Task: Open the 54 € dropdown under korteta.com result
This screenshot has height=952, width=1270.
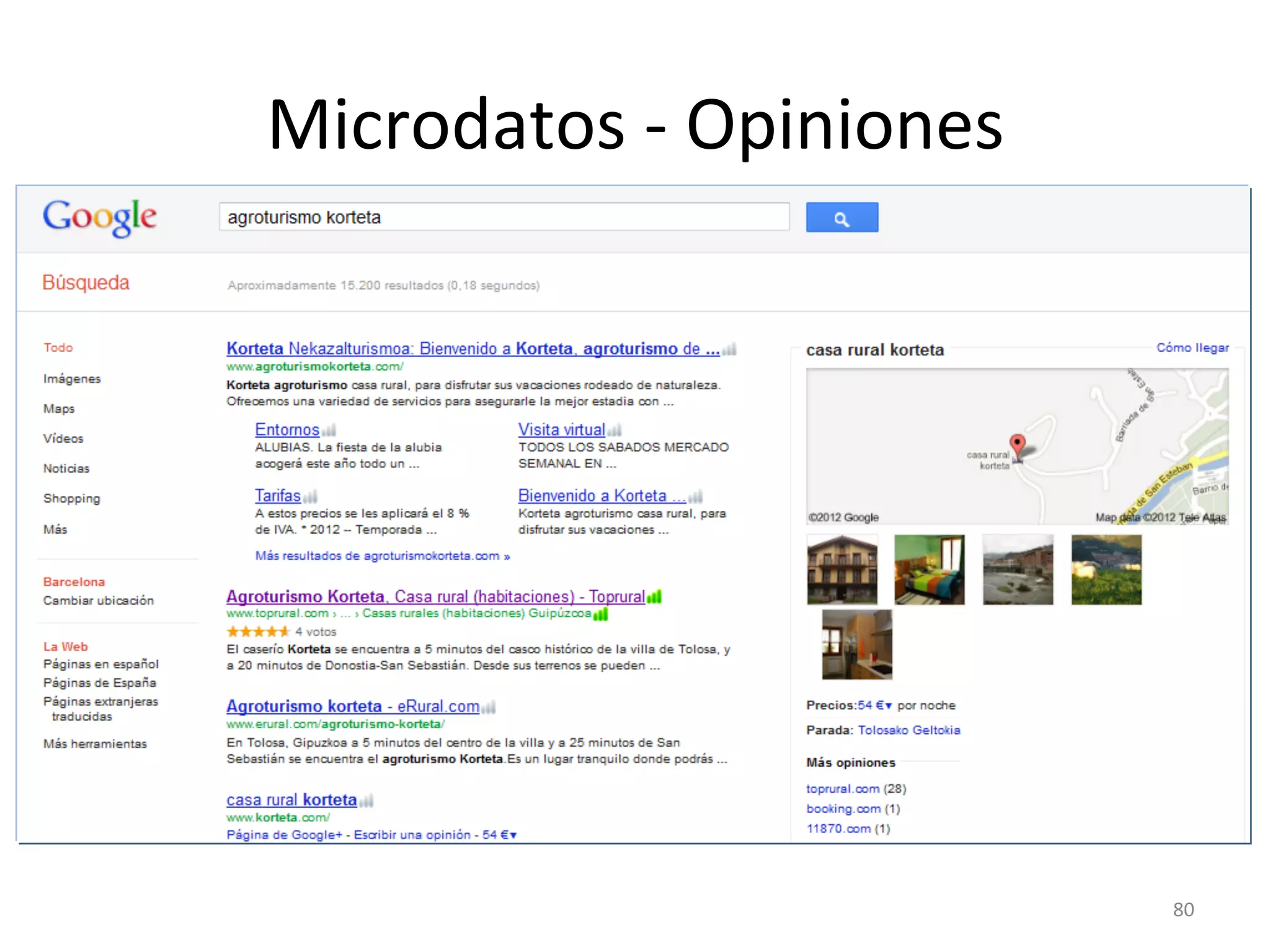Action: pyautogui.click(x=499, y=835)
